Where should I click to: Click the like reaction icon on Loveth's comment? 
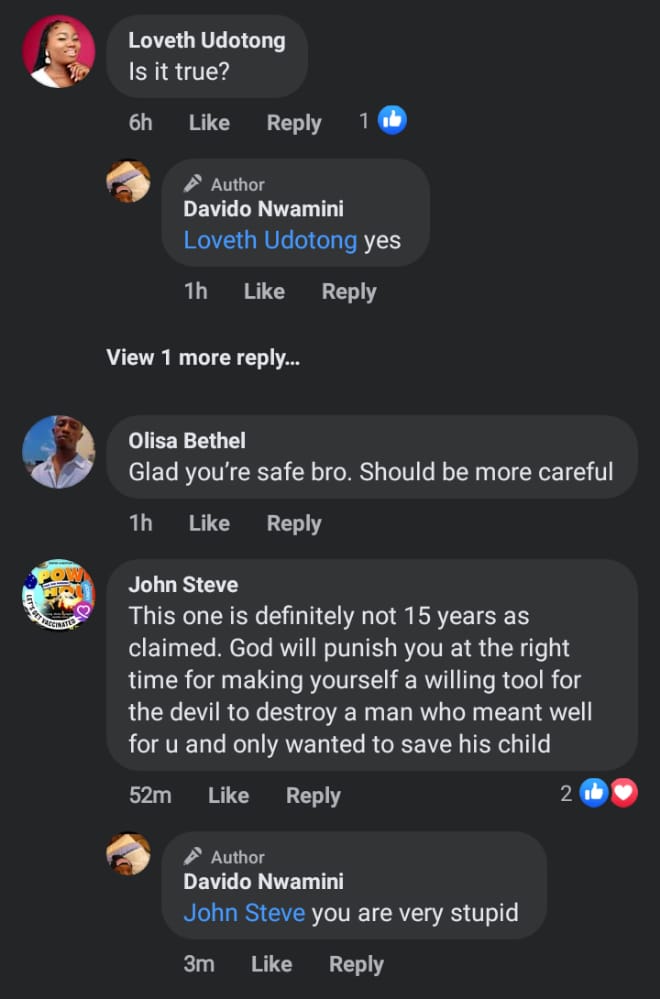click(x=393, y=121)
